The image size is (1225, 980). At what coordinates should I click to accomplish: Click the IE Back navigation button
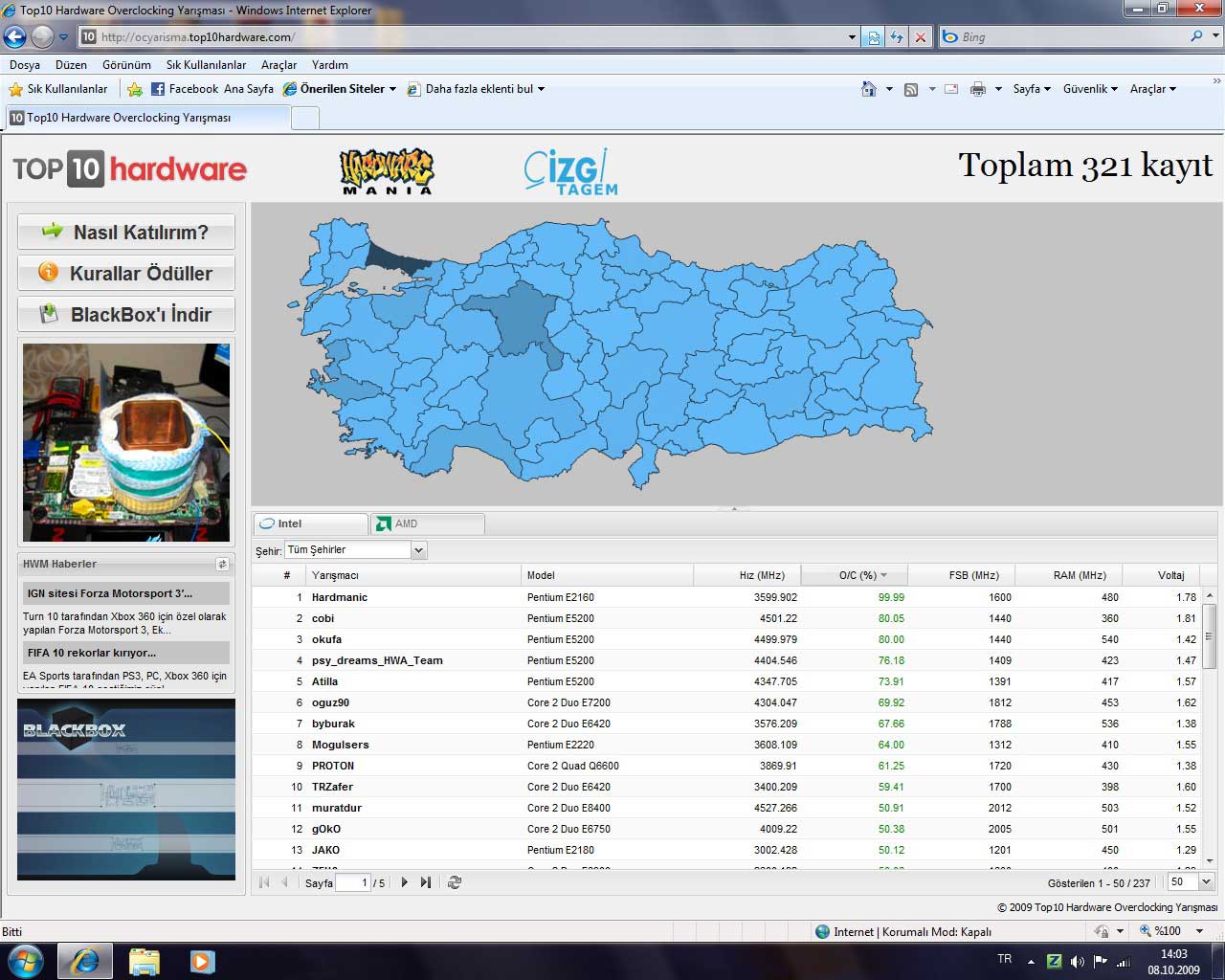point(15,36)
